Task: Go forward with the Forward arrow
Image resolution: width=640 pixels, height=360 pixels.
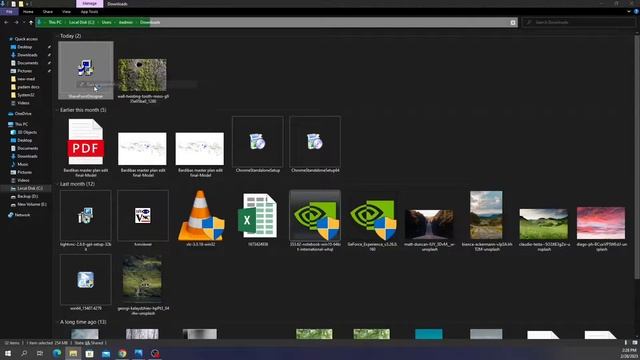Action: [x=16, y=22]
